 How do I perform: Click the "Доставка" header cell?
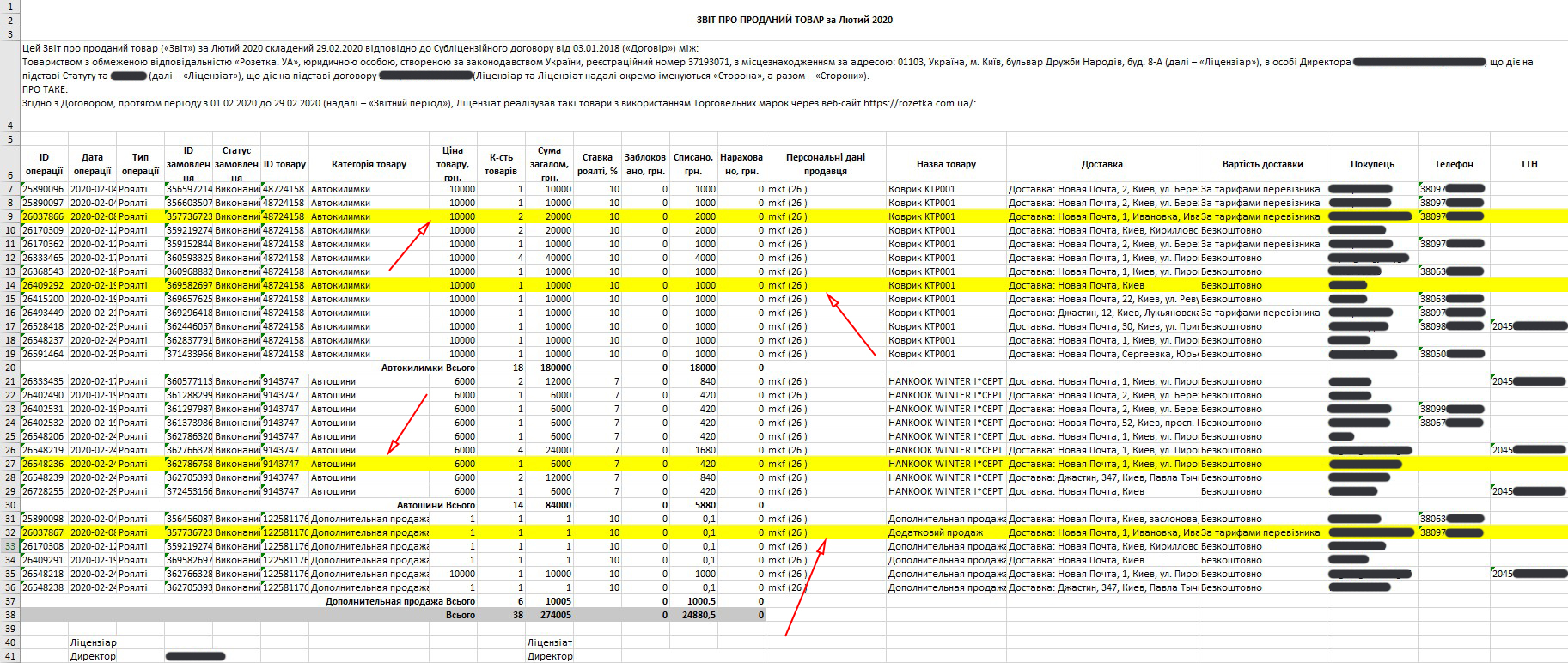pos(1102,164)
